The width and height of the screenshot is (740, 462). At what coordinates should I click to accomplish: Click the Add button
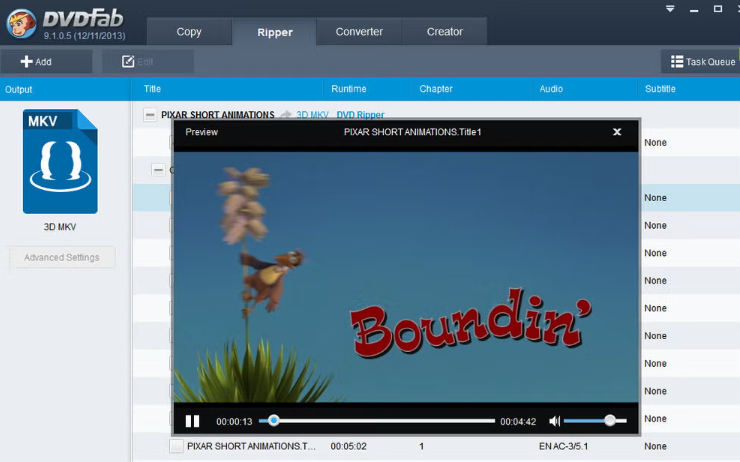click(x=46, y=61)
